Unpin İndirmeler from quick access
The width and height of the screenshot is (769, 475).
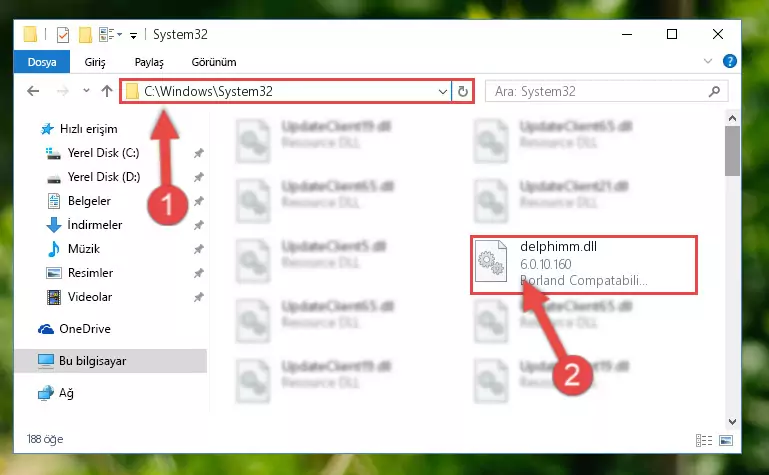click(x=199, y=225)
